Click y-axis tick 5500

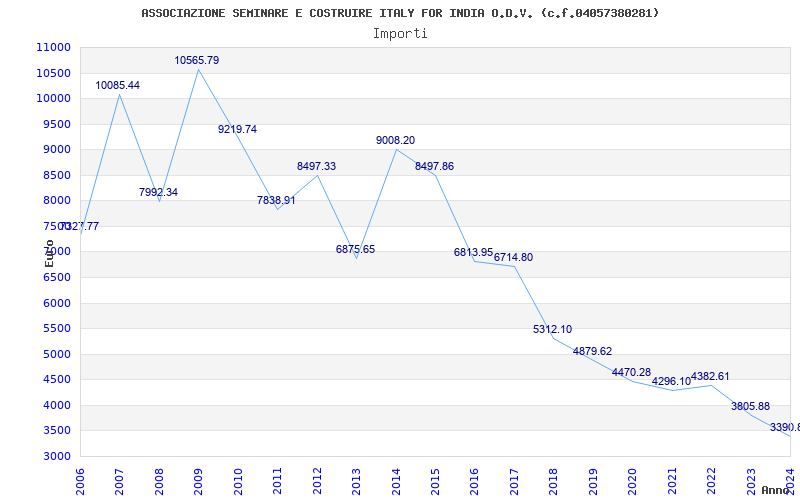(x=57, y=329)
